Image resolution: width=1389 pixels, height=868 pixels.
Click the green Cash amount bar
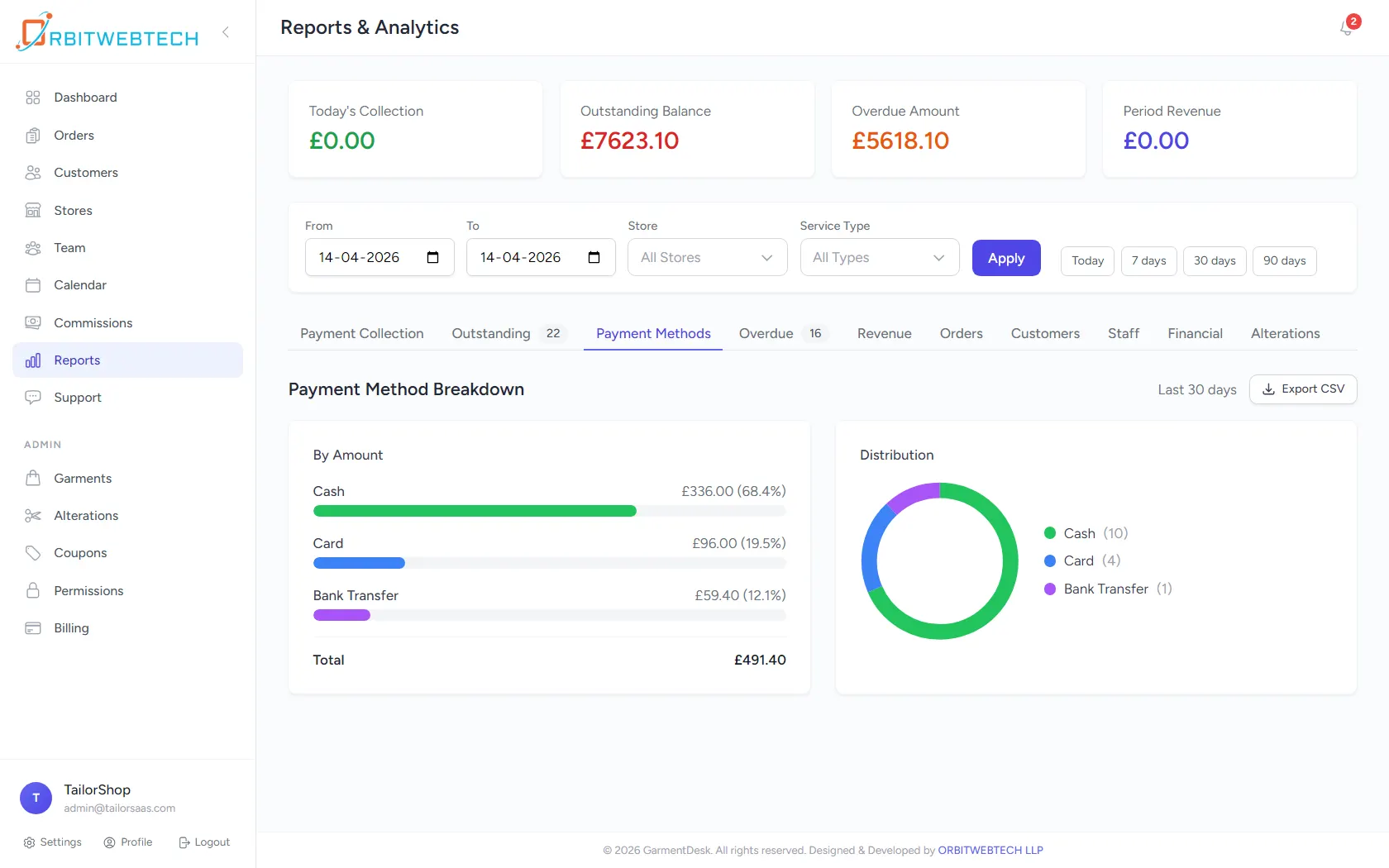click(475, 512)
